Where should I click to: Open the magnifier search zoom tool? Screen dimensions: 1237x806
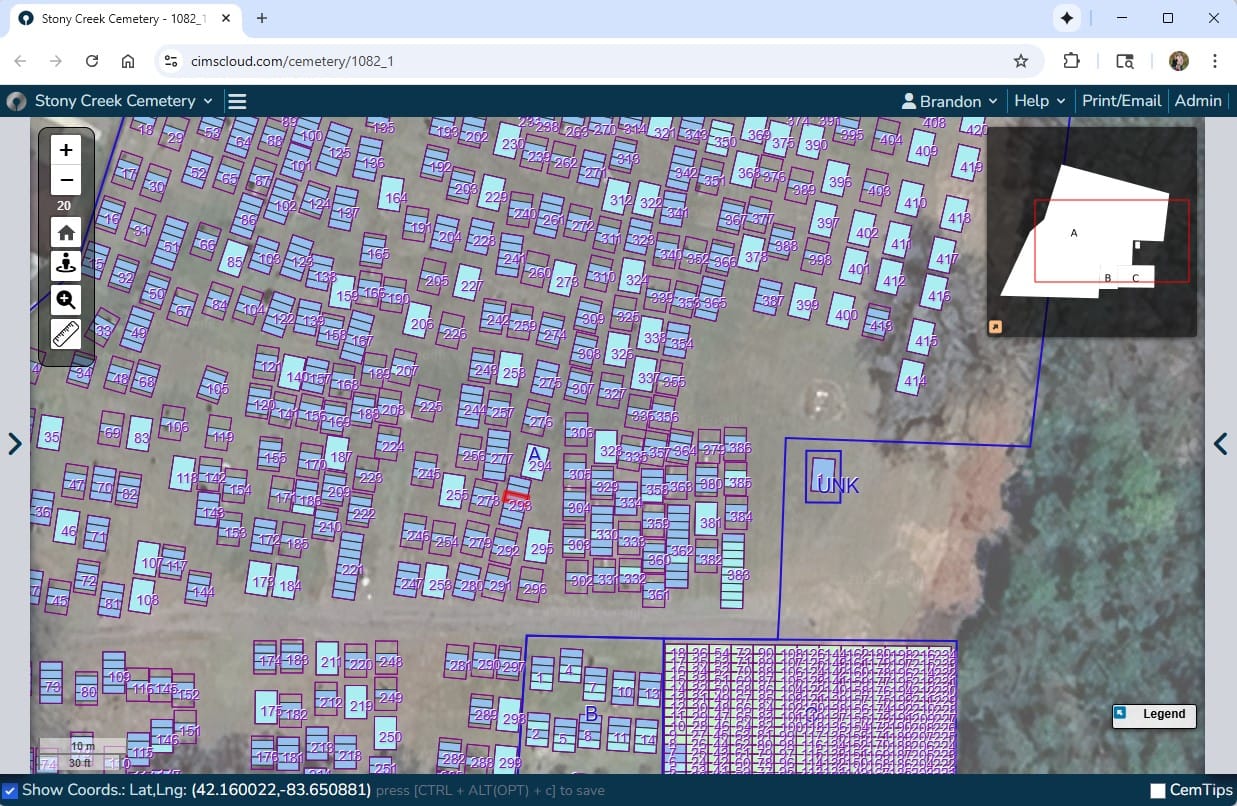click(66, 300)
